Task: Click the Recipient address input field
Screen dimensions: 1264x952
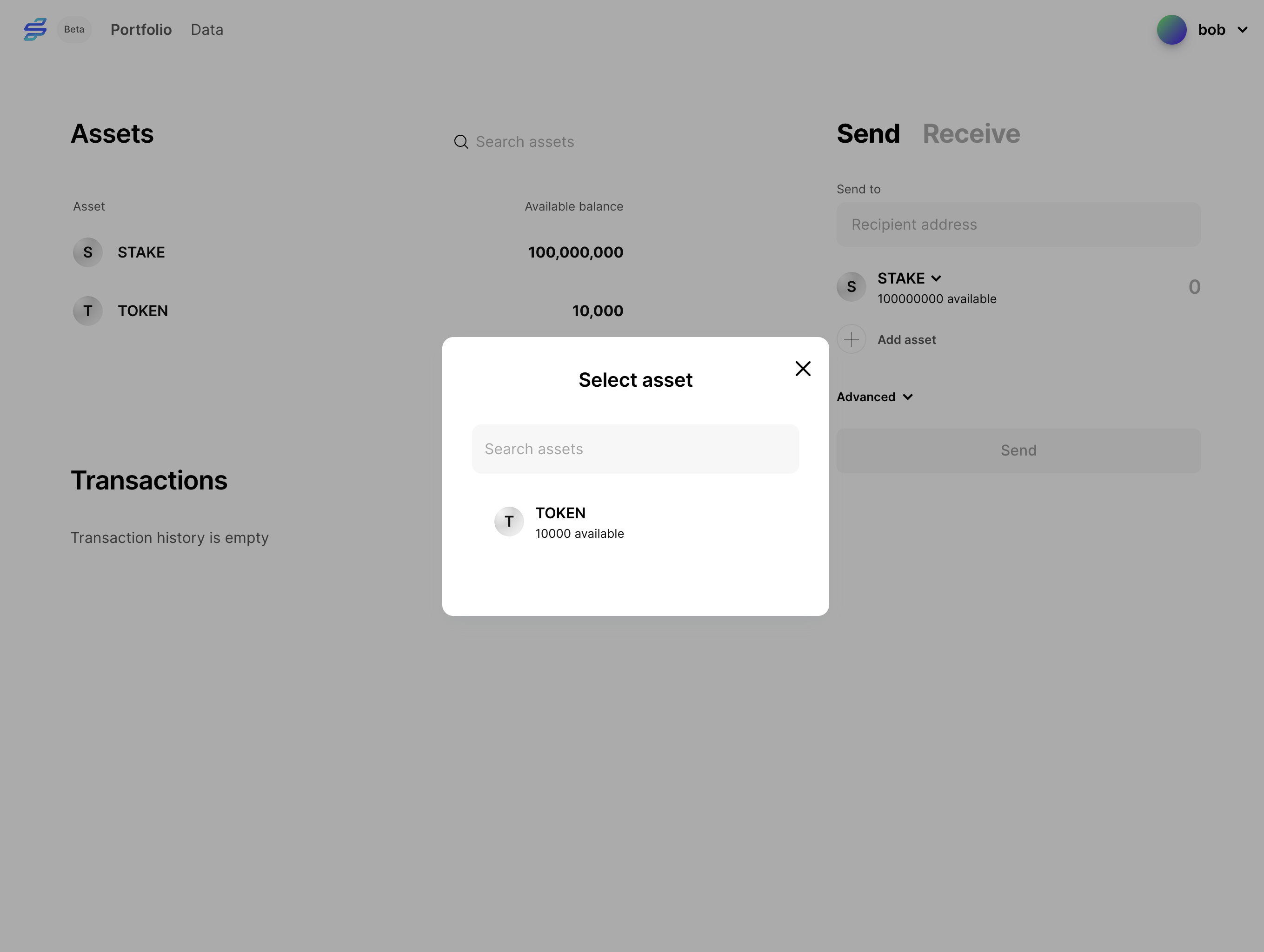Action: [1018, 224]
